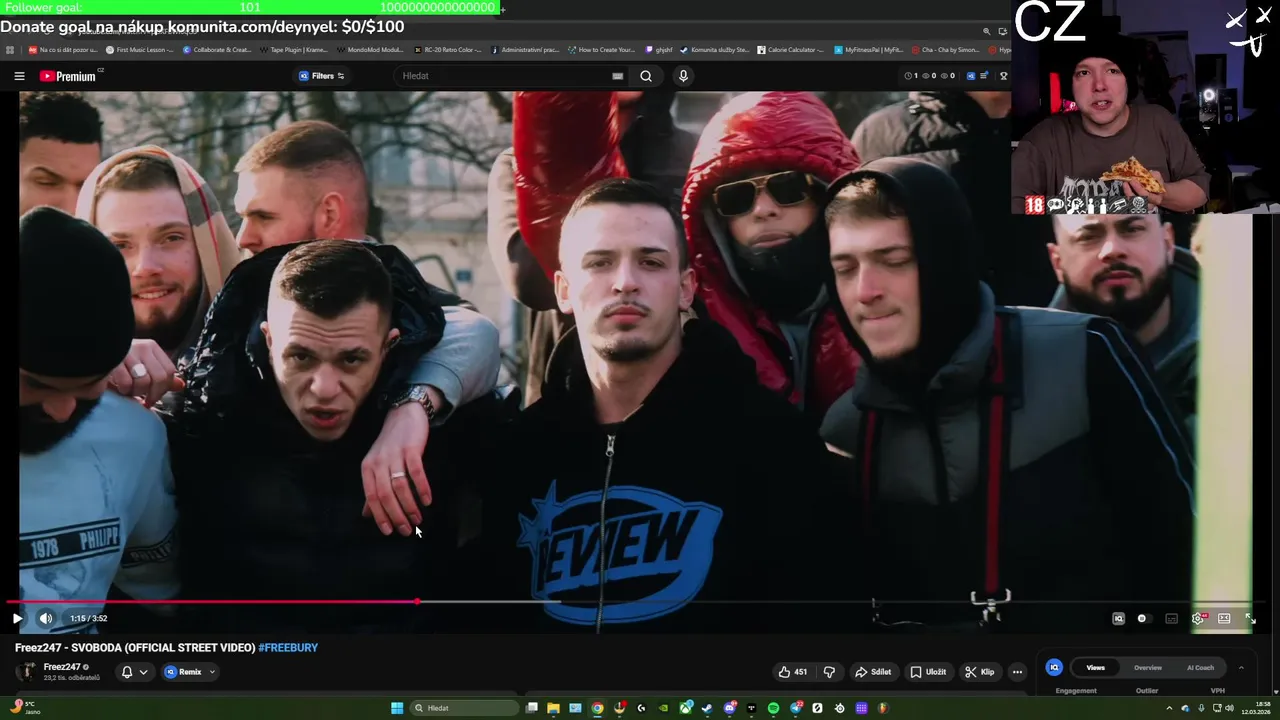Toggle subtitles in the player
This screenshot has width=1280, height=720.
click(1172, 618)
